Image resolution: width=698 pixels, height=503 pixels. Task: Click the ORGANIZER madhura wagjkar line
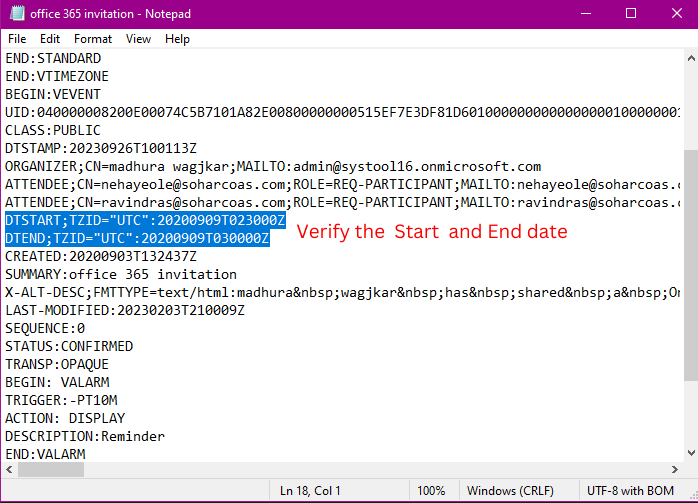(273, 166)
